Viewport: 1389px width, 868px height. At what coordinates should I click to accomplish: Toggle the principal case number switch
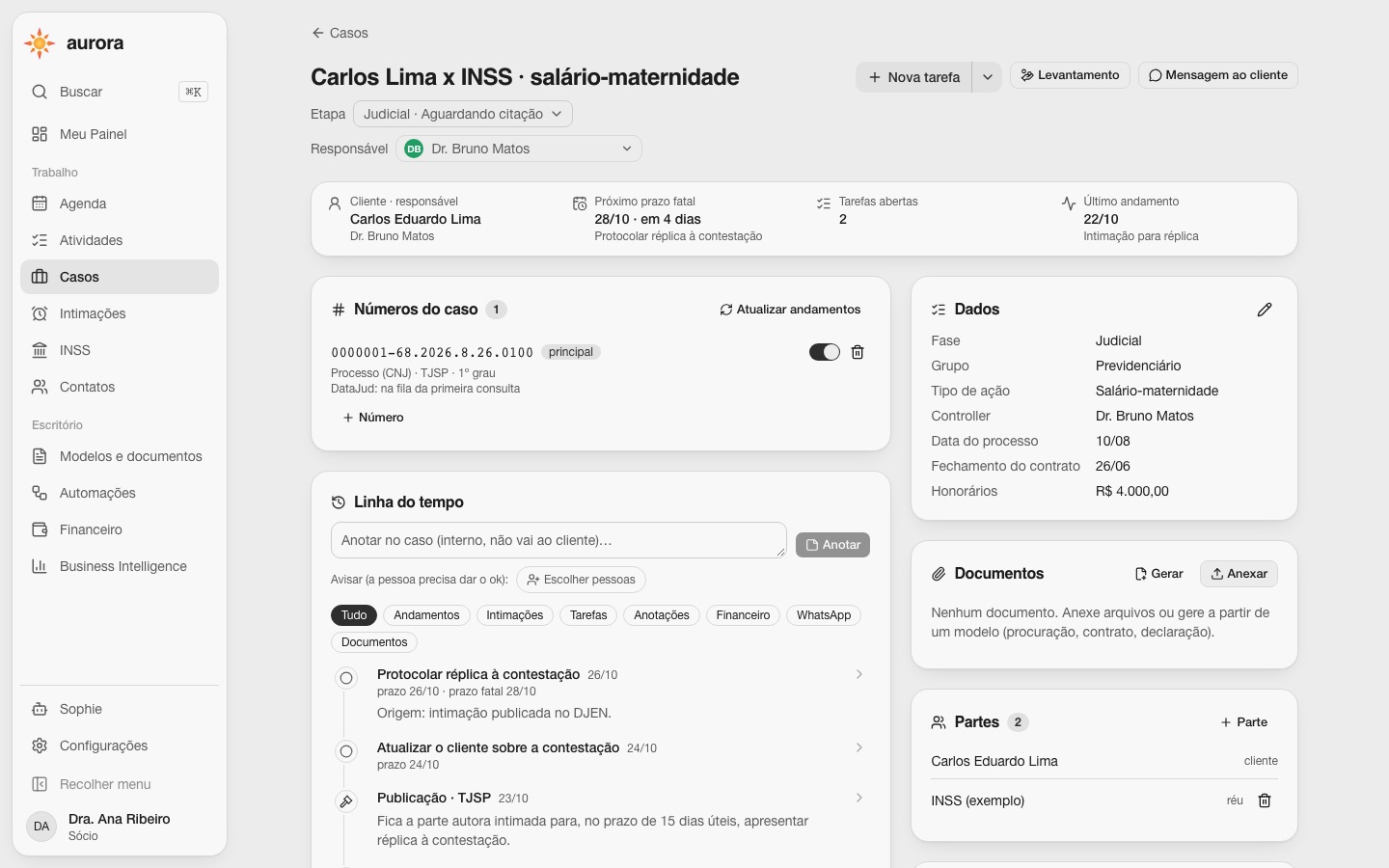point(825,352)
